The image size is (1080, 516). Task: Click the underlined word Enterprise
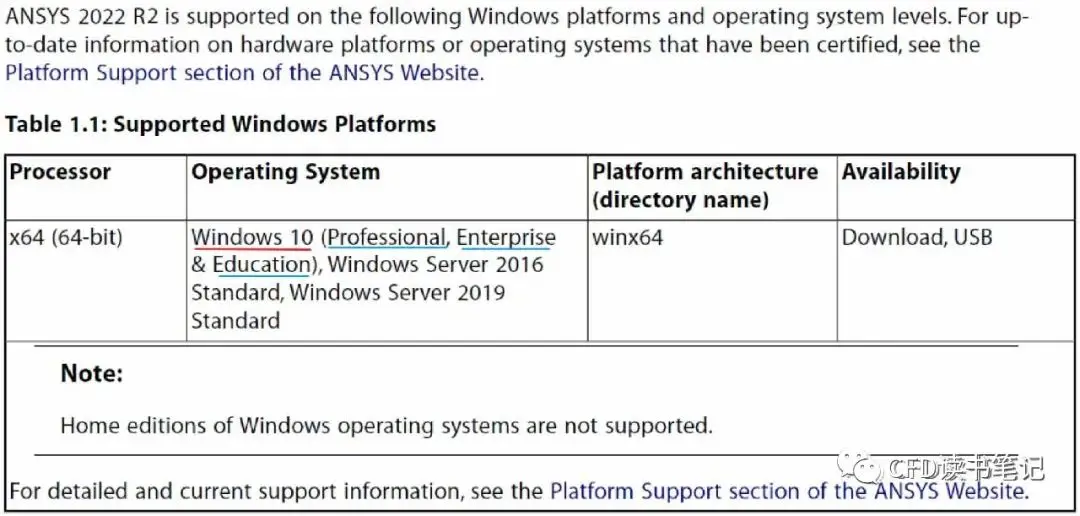tap(506, 238)
